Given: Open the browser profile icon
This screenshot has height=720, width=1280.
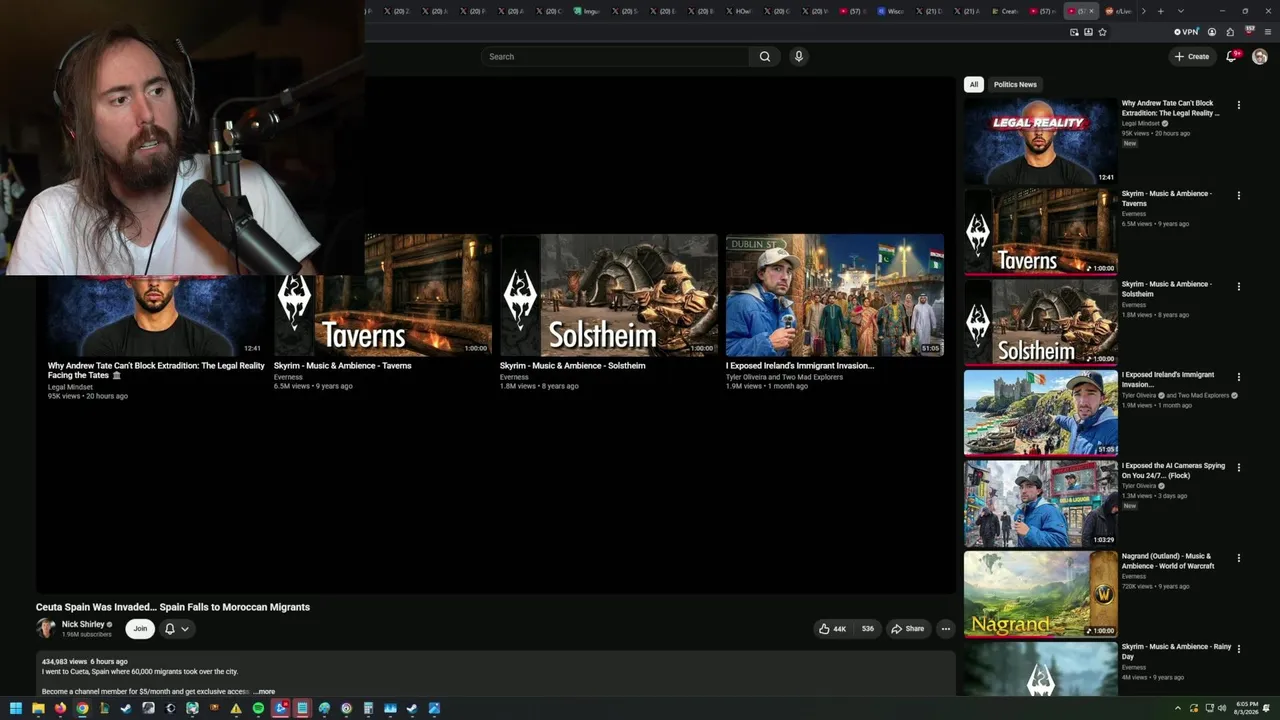Looking at the screenshot, I should [1212, 32].
